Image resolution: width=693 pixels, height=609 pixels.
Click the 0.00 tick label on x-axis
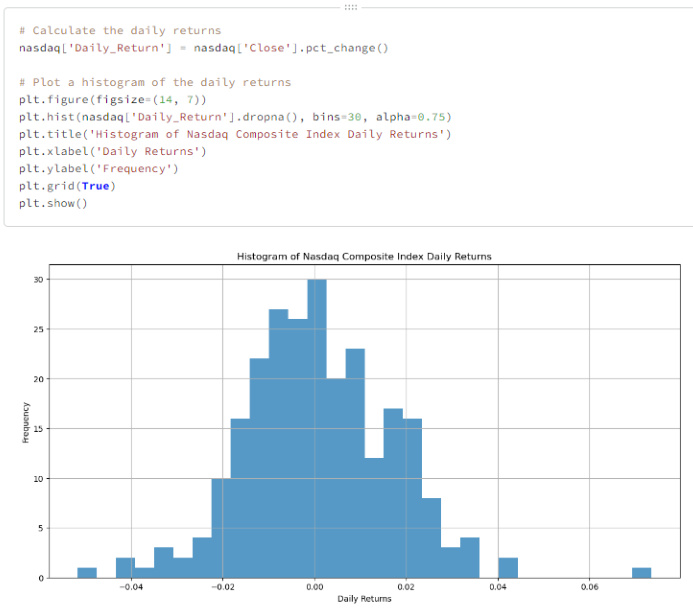pos(315,588)
